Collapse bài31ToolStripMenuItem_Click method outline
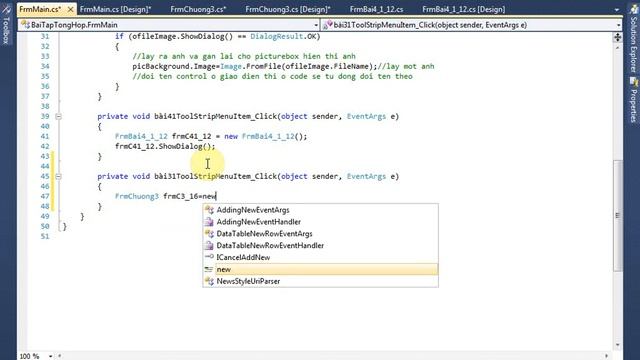640x360 pixels. [x=58, y=176]
